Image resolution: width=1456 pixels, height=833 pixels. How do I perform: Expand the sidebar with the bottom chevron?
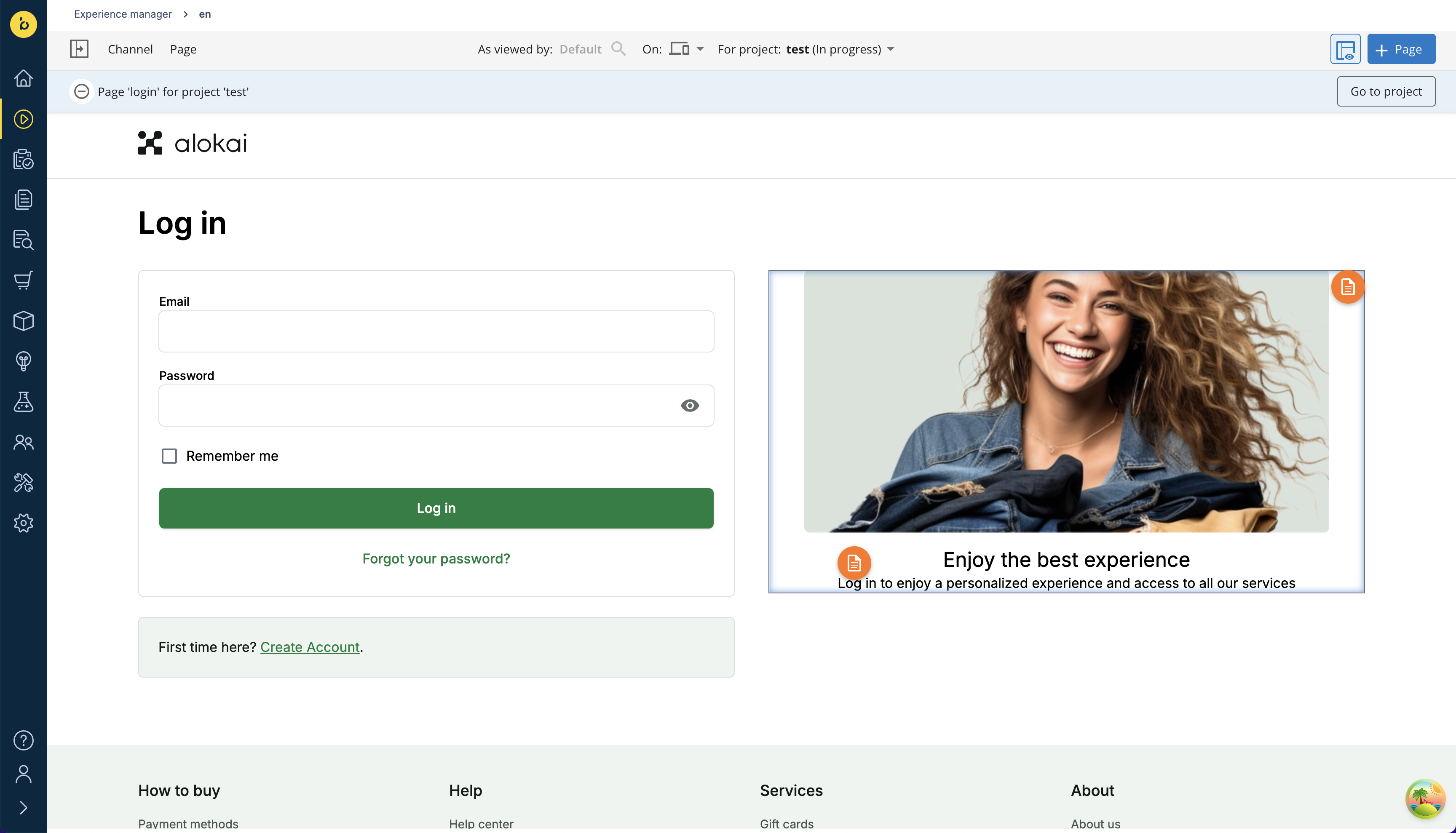click(24, 808)
